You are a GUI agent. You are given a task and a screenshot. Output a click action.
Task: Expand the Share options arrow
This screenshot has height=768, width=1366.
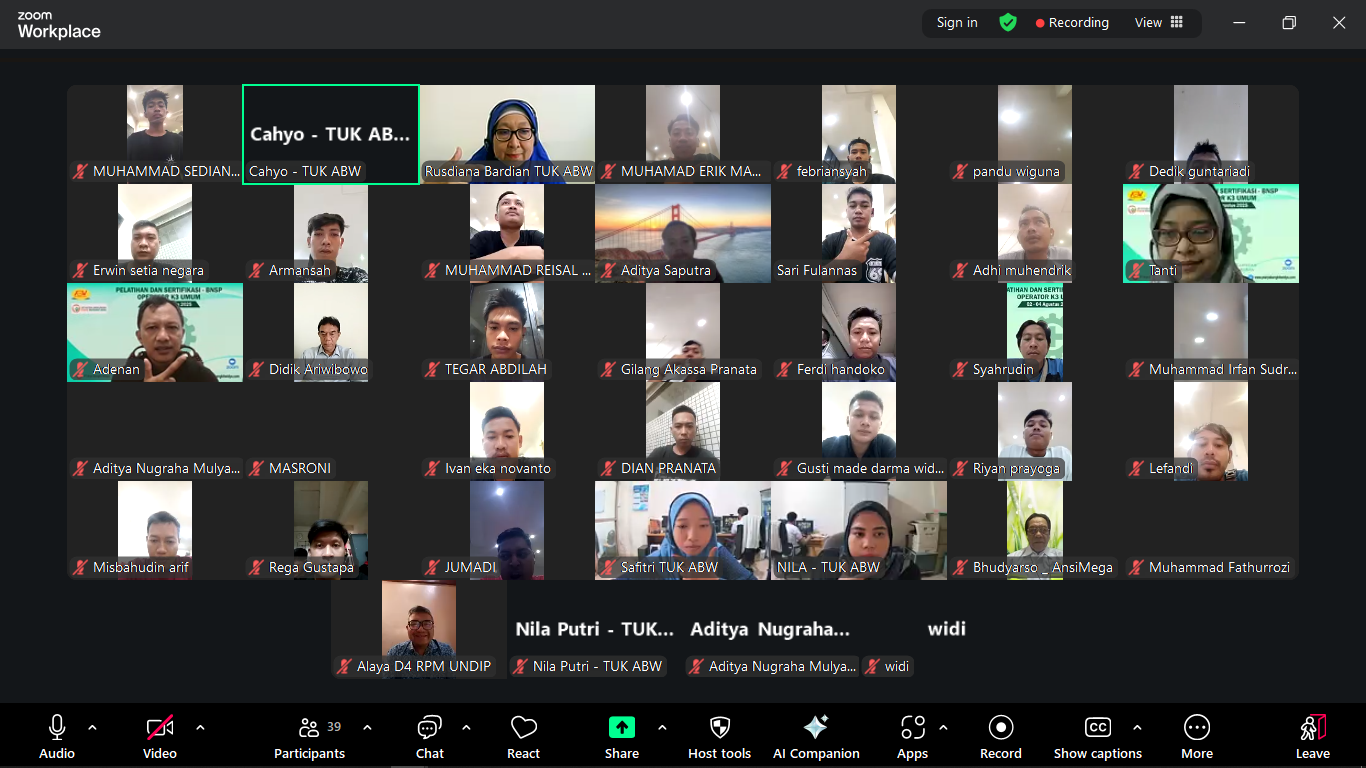(x=662, y=727)
